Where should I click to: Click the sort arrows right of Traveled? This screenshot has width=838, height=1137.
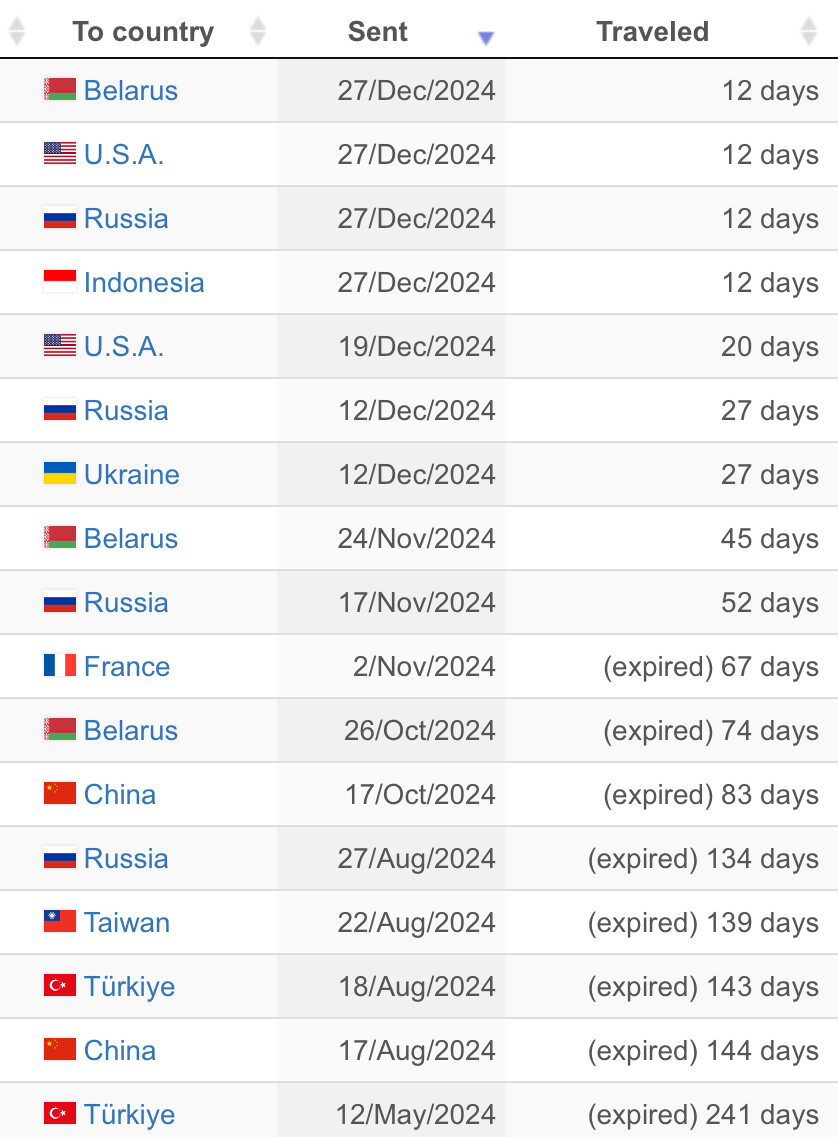(x=809, y=31)
